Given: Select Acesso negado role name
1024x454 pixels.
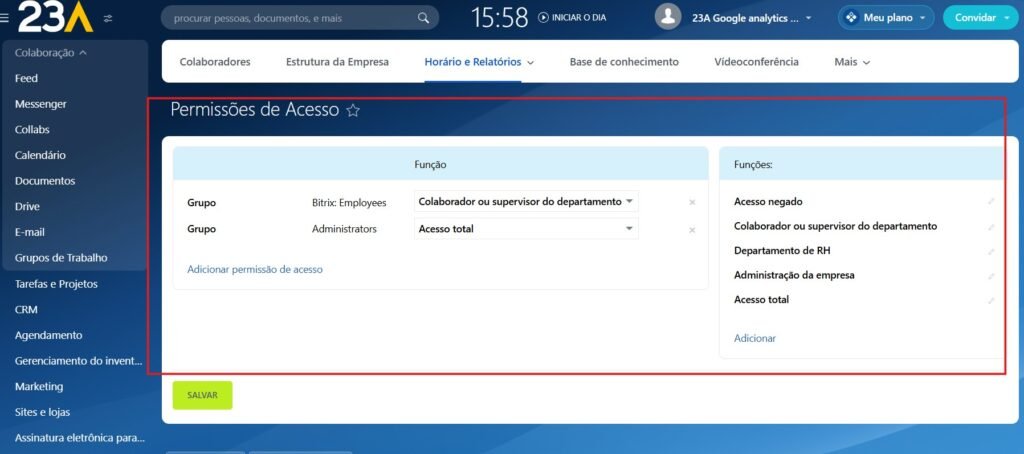Looking at the screenshot, I should coord(768,202).
